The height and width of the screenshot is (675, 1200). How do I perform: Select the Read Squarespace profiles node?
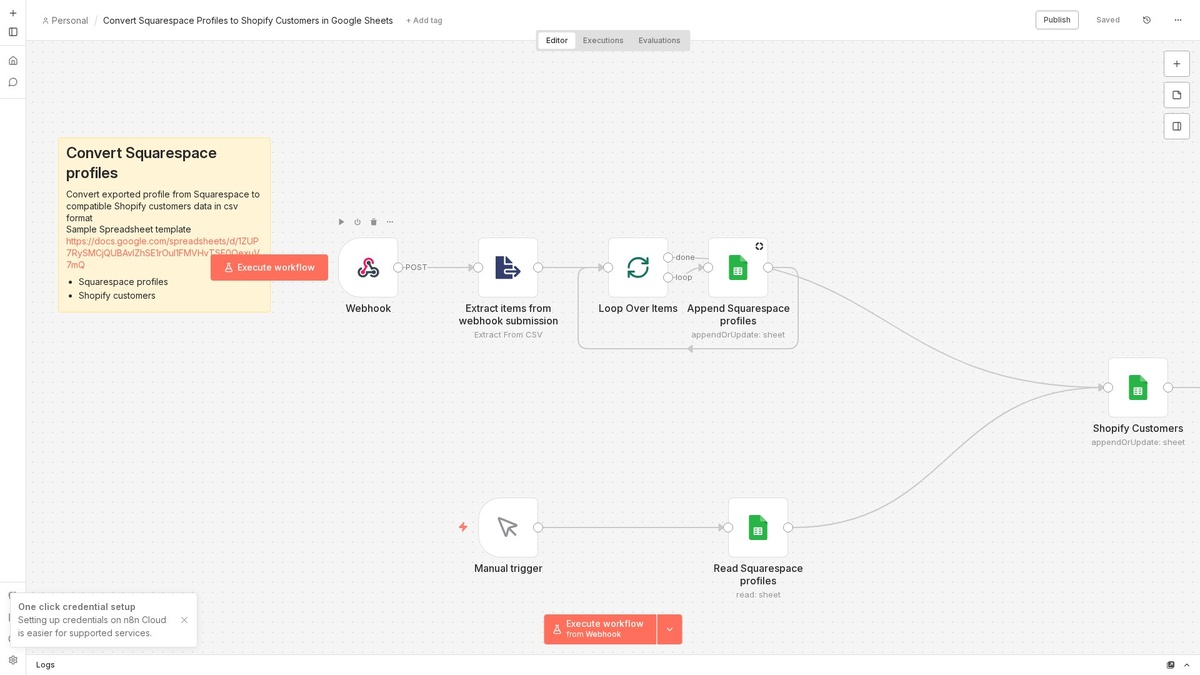click(x=758, y=527)
